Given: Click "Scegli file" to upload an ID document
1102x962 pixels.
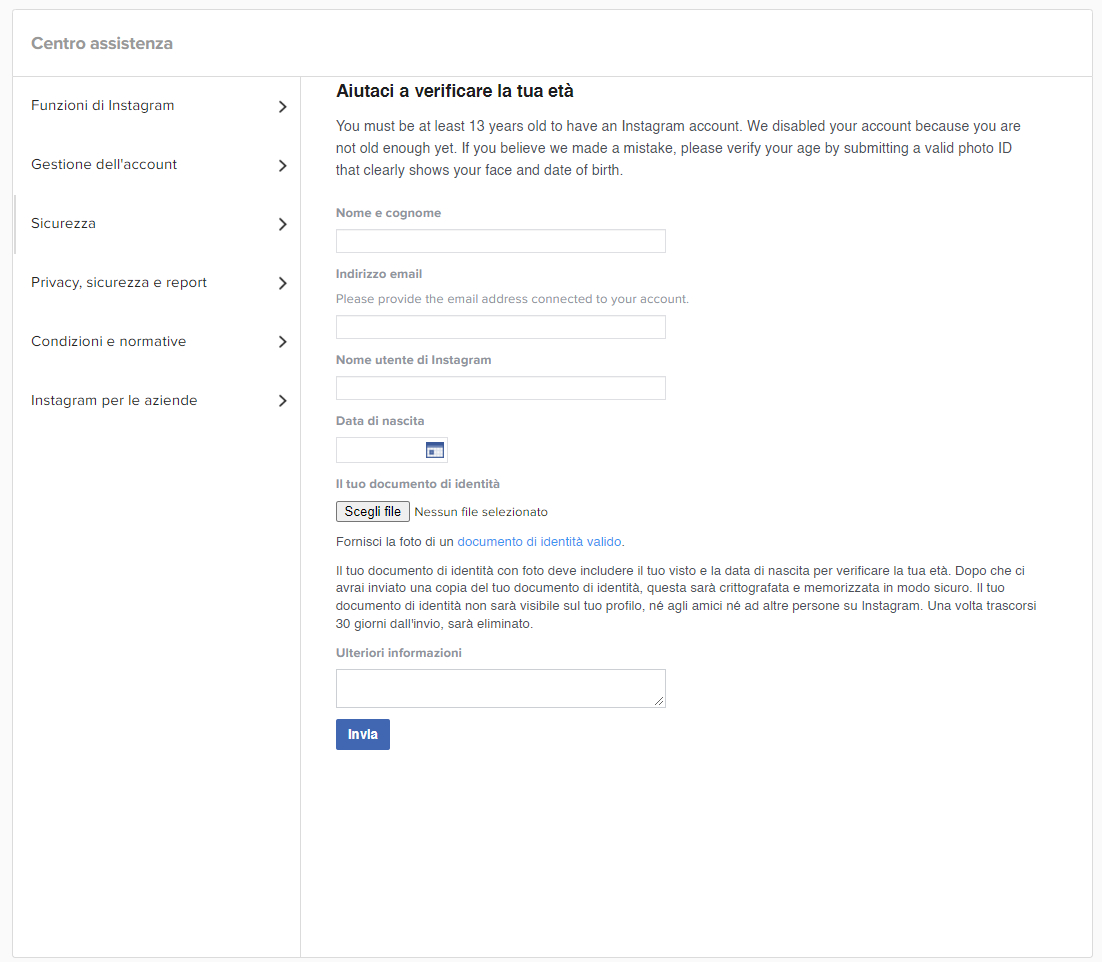Looking at the screenshot, I should (372, 511).
